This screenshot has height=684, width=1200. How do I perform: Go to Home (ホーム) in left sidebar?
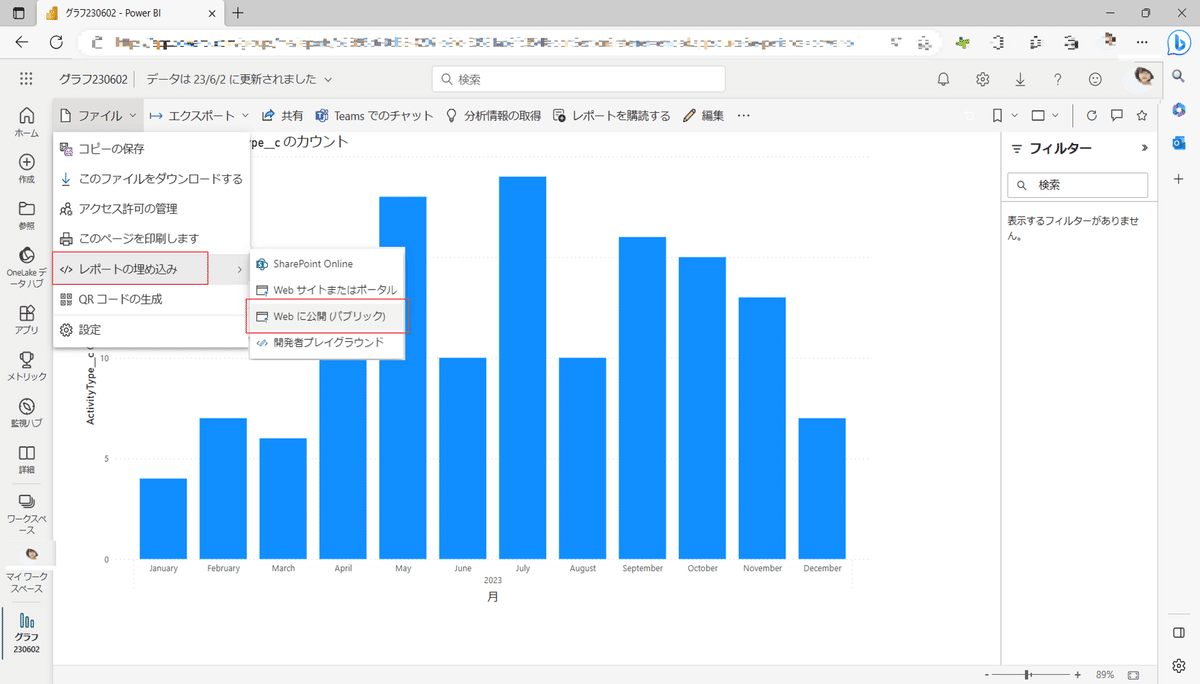(x=27, y=122)
